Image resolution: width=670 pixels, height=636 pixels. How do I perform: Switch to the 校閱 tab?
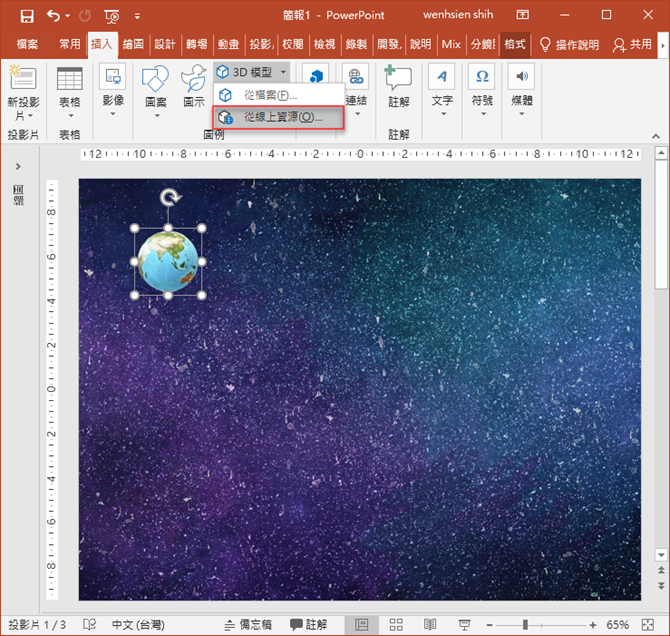293,44
